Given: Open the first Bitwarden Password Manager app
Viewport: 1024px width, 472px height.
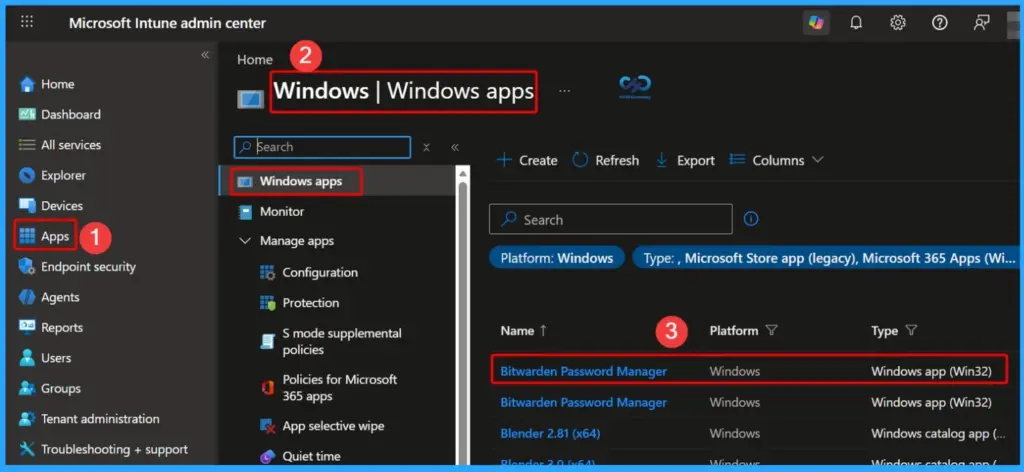Looking at the screenshot, I should pyautogui.click(x=583, y=371).
